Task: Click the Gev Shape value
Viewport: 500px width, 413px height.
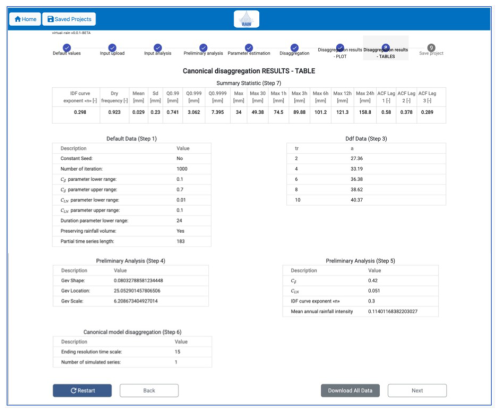Action: [138, 280]
